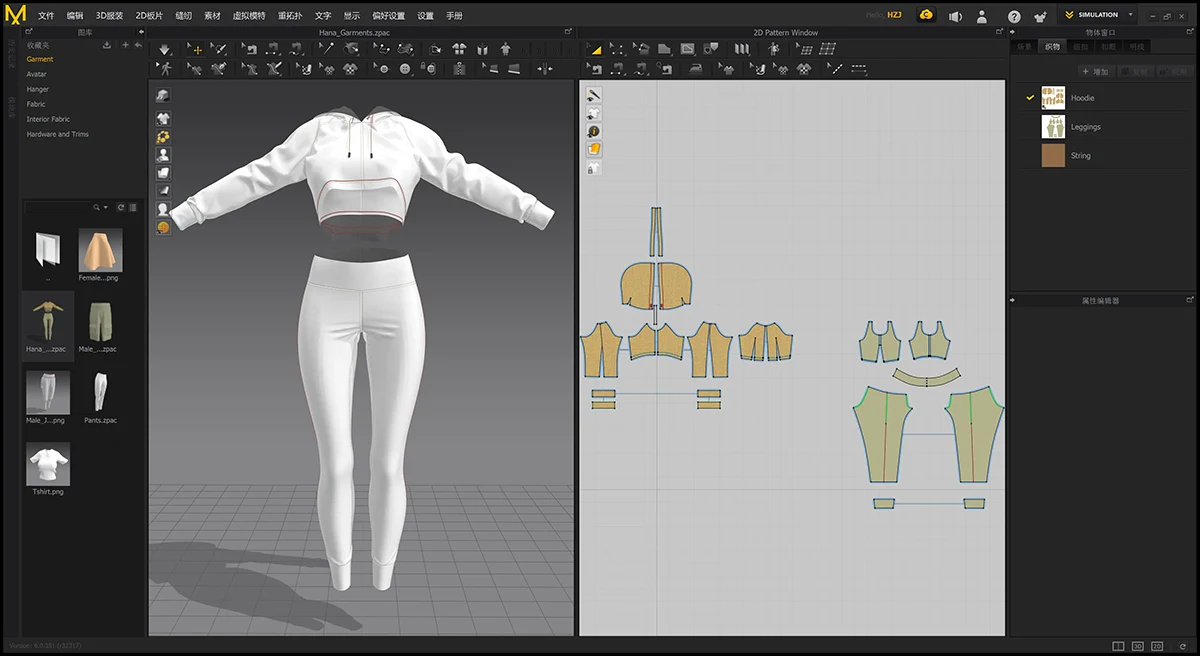Screen dimensions: 1200x656
Task: Select the walking avatar icon in 3D toolbar
Action: tap(165, 69)
